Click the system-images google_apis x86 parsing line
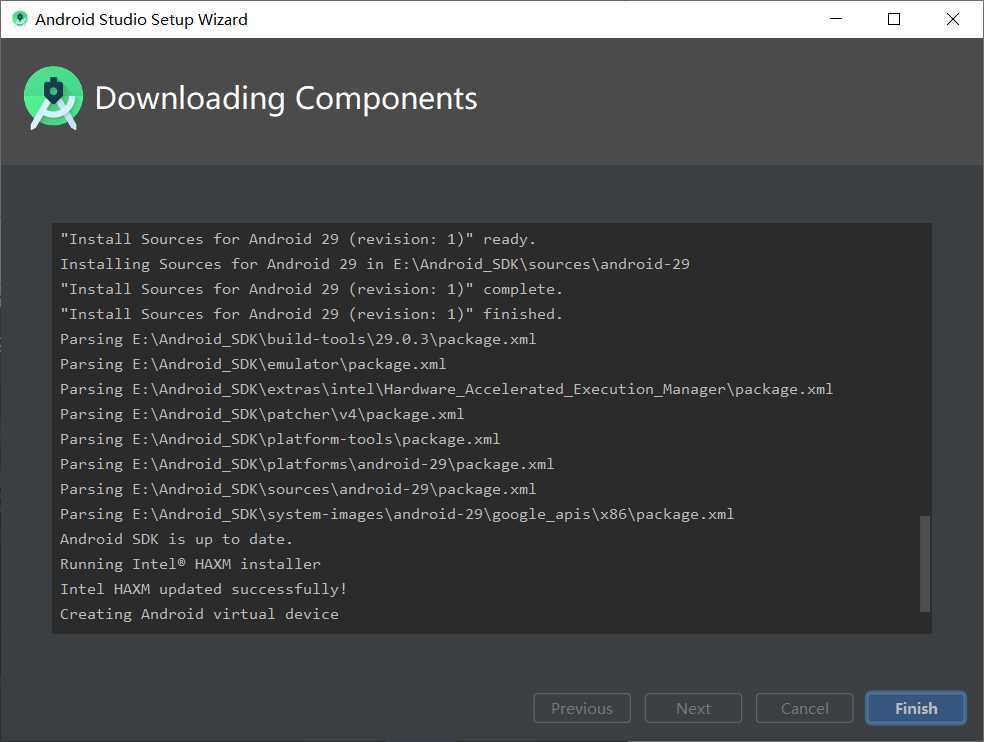The height and width of the screenshot is (742, 984). click(x=397, y=514)
